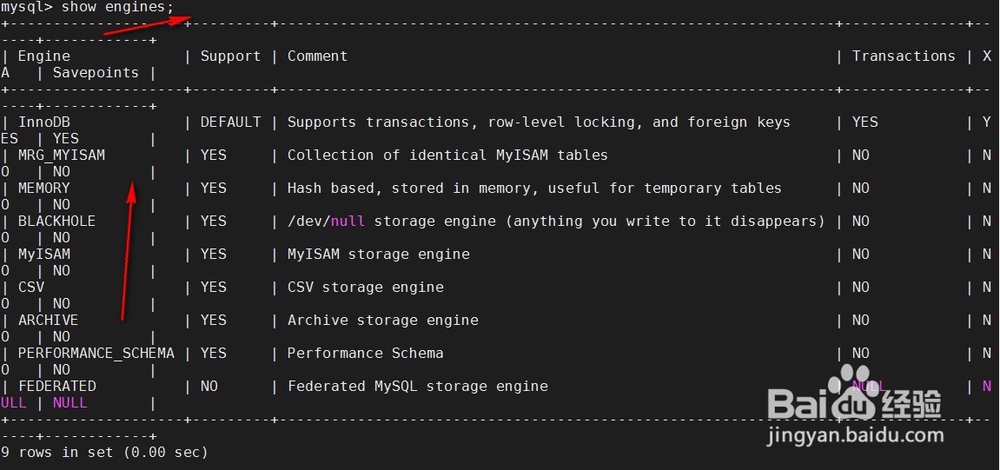
Task: Click the Transactions column header
Action: [904, 56]
